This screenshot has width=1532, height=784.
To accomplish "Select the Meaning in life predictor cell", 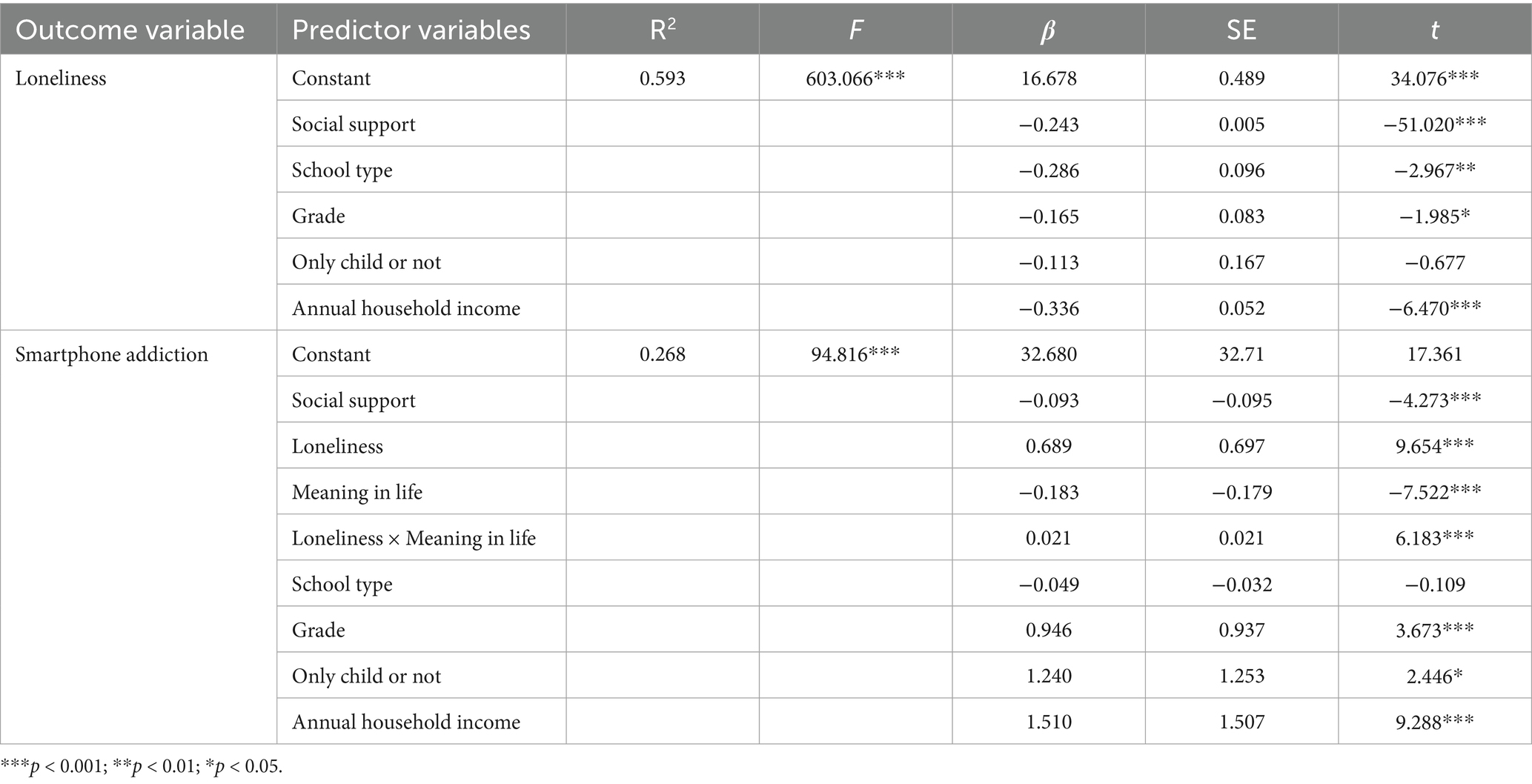I will [357, 492].
